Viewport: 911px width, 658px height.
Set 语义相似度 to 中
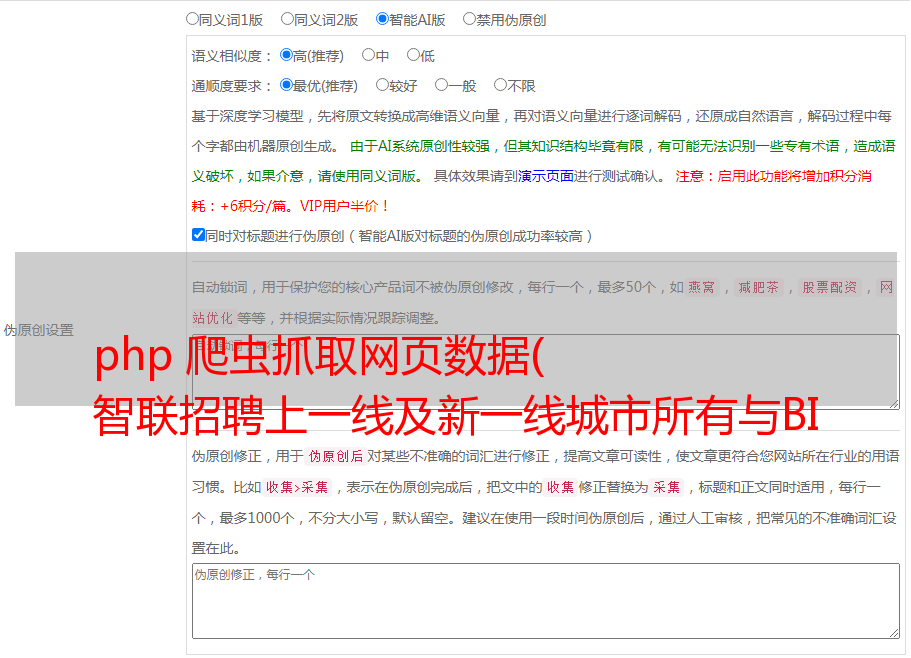click(368, 55)
